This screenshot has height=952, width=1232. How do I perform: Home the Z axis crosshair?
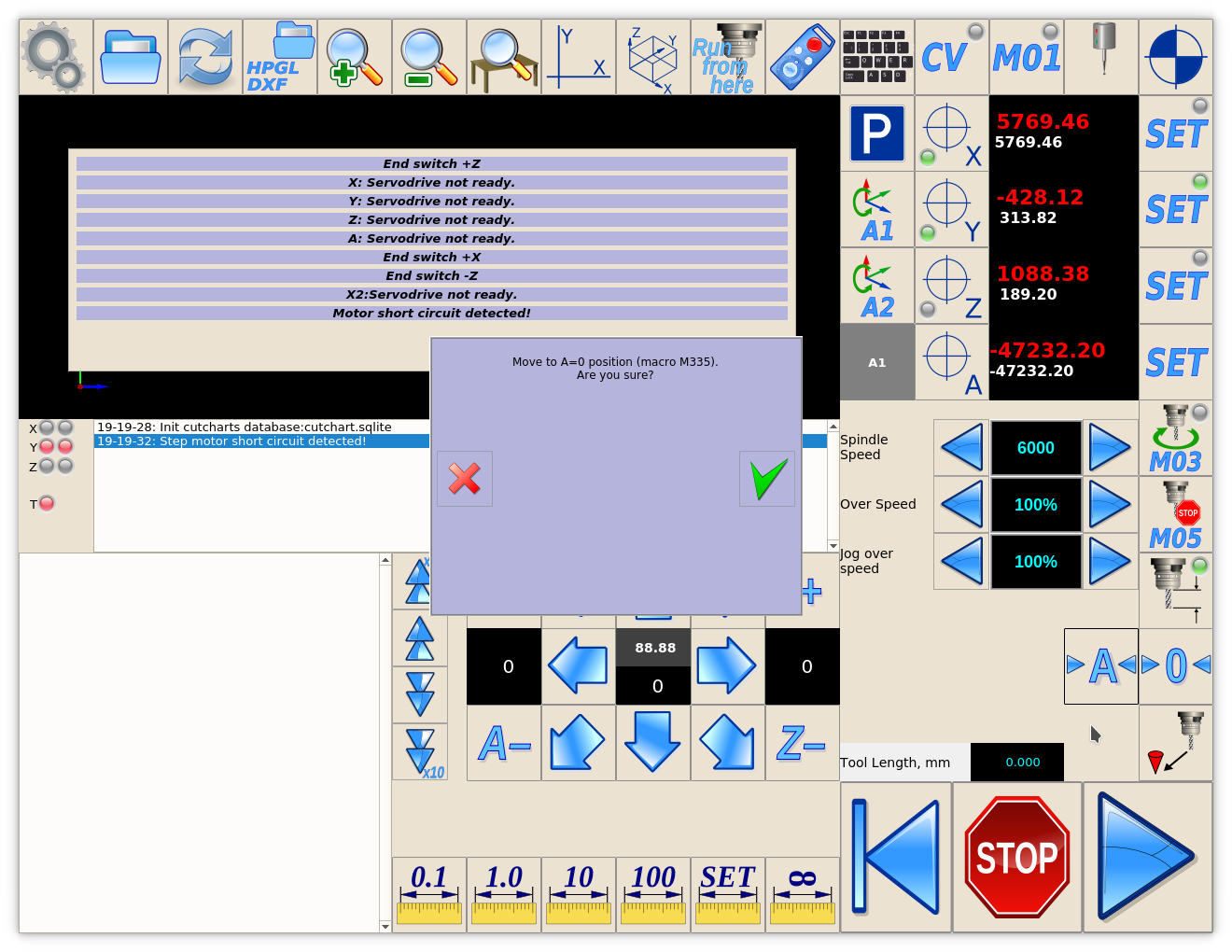(952, 287)
